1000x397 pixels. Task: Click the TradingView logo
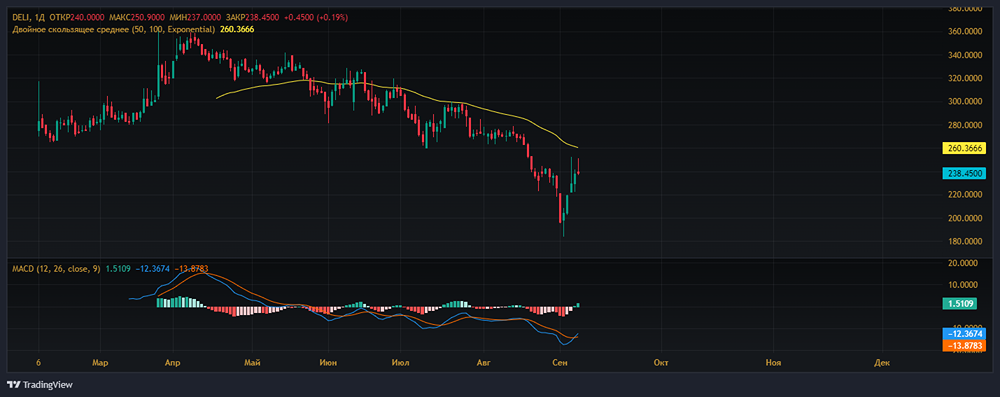point(40,385)
